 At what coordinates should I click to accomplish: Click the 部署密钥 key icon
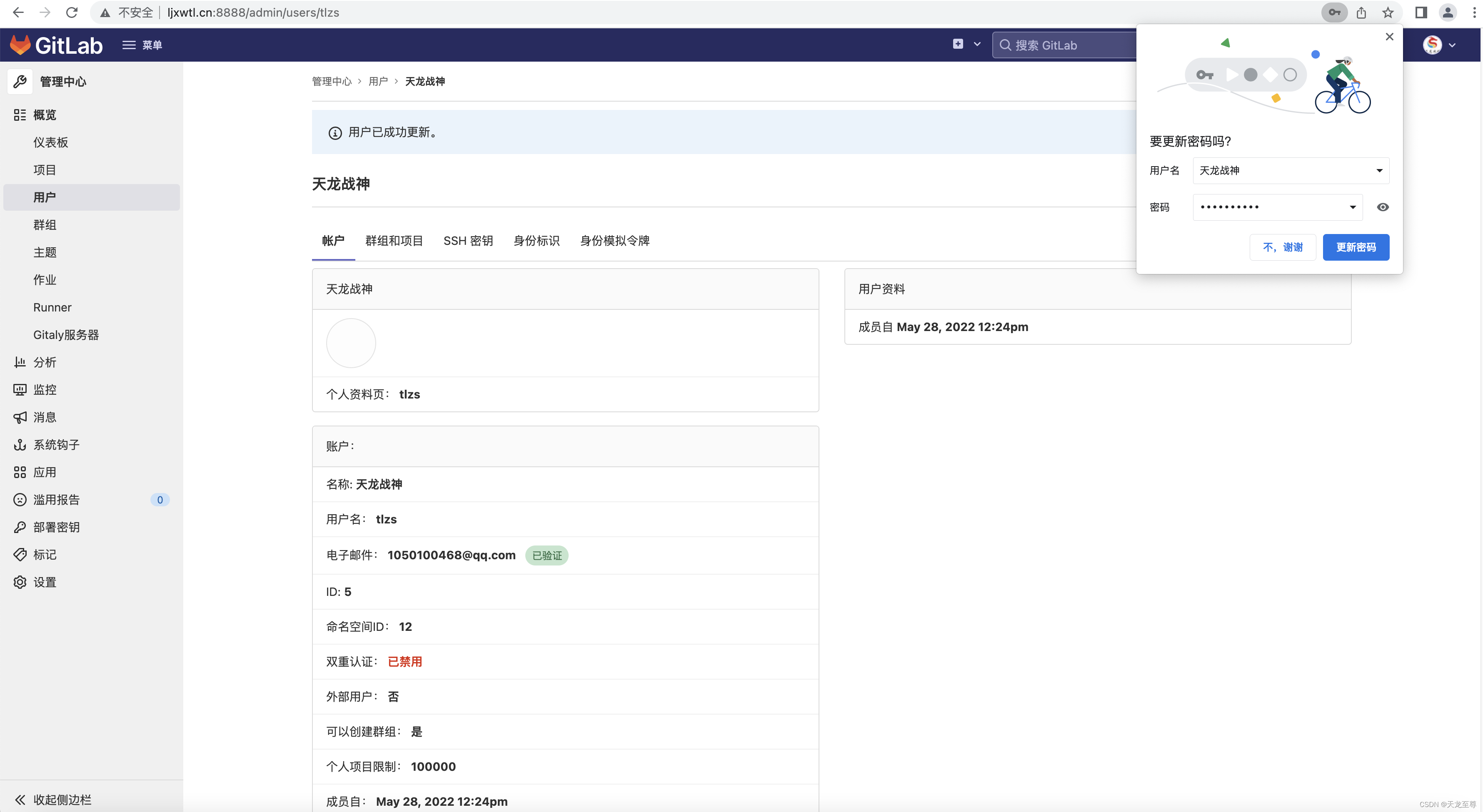click(x=20, y=527)
